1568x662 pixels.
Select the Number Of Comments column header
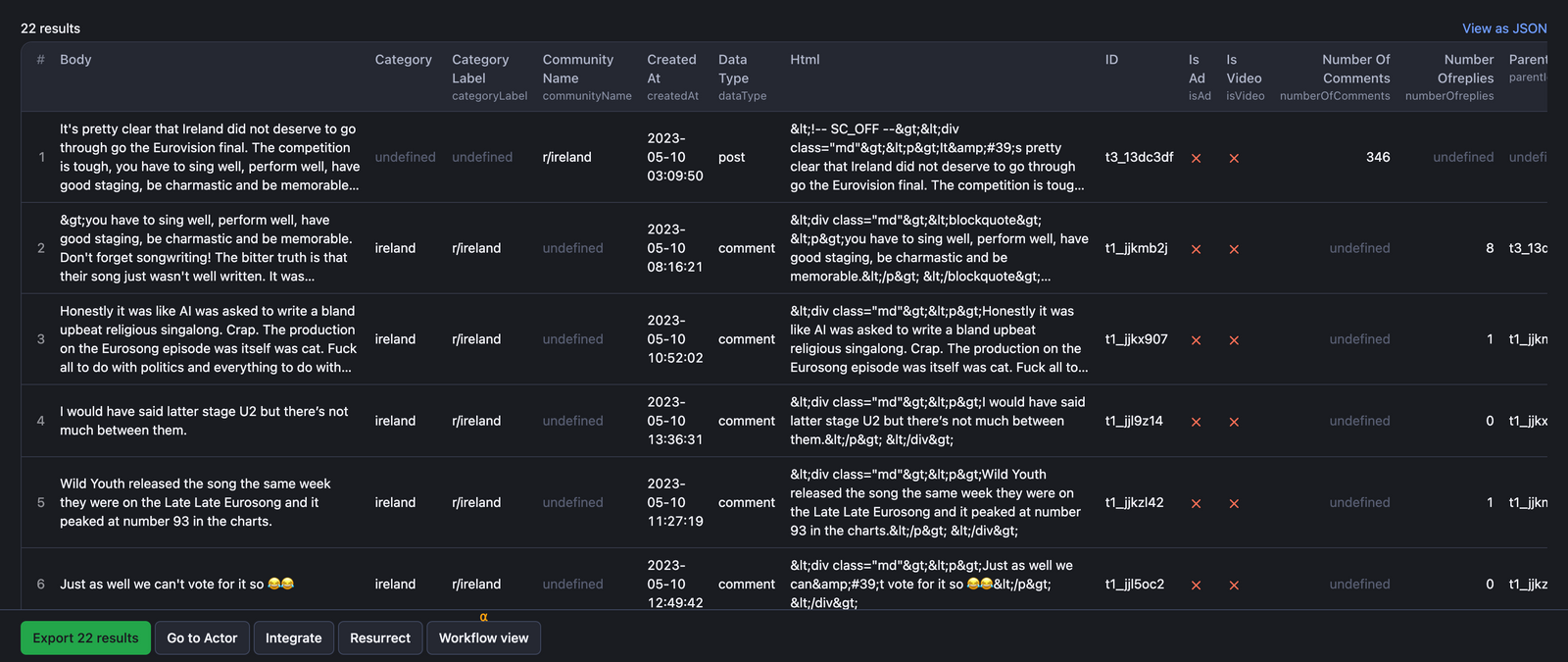coord(1355,69)
